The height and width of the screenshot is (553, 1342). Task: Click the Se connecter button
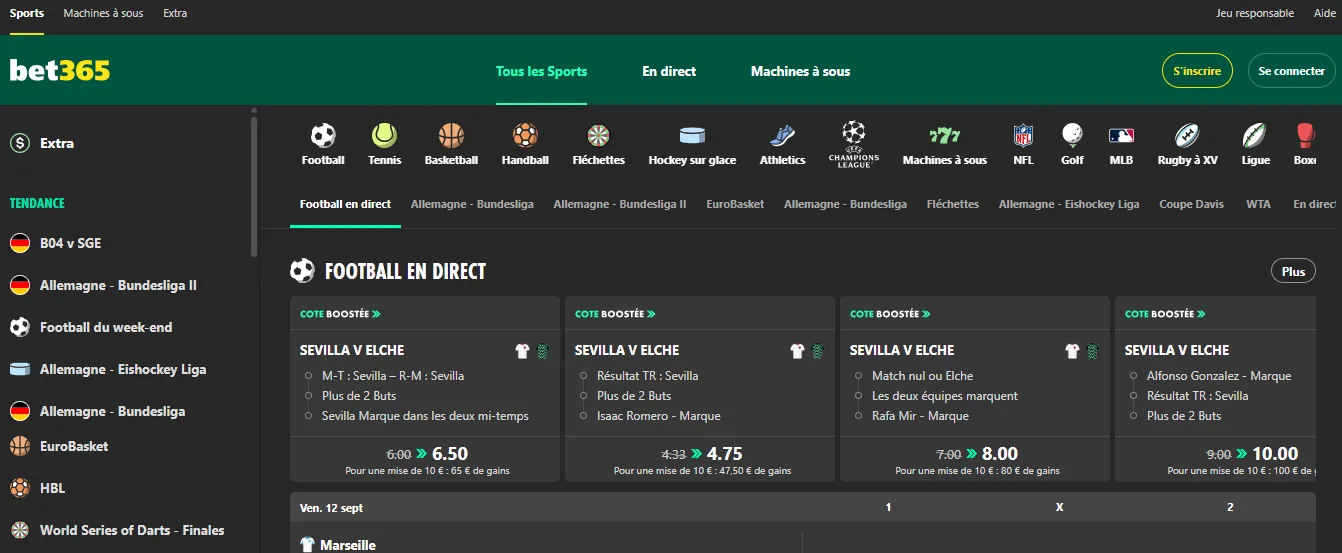[1291, 71]
